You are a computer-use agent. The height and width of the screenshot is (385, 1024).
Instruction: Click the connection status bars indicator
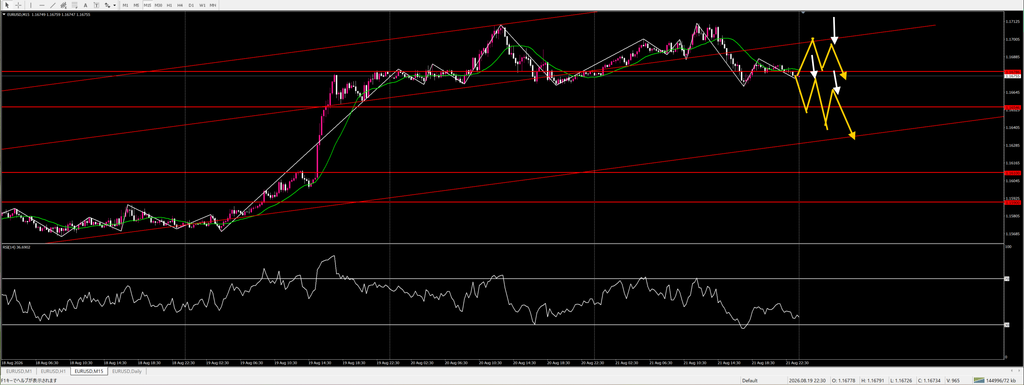tap(980, 380)
